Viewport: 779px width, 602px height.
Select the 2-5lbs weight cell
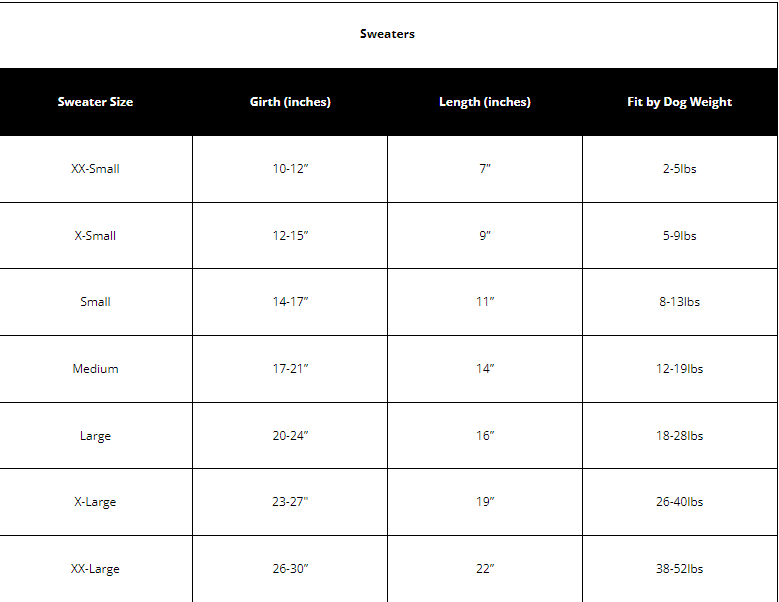pyautogui.click(x=680, y=169)
